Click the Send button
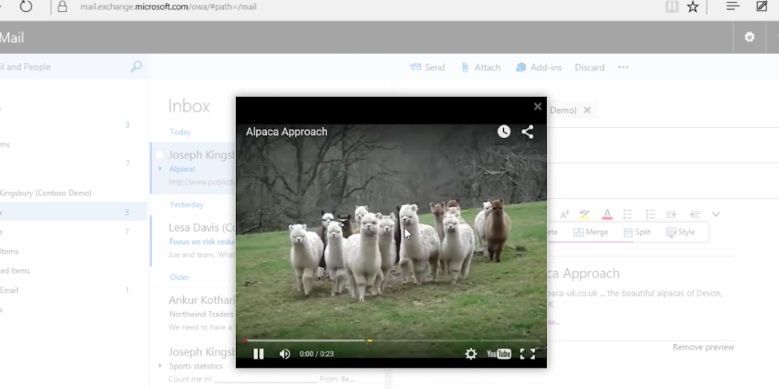Viewport: 779px width, 389px height. [x=427, y=67]
